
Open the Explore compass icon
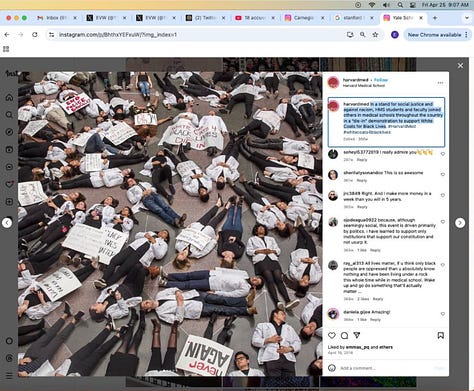click(9, 132)
